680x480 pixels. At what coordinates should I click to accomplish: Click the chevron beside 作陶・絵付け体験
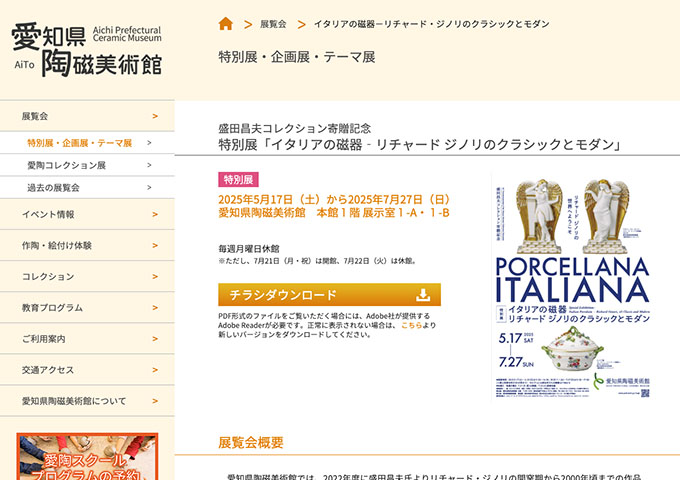coord(155,246)
